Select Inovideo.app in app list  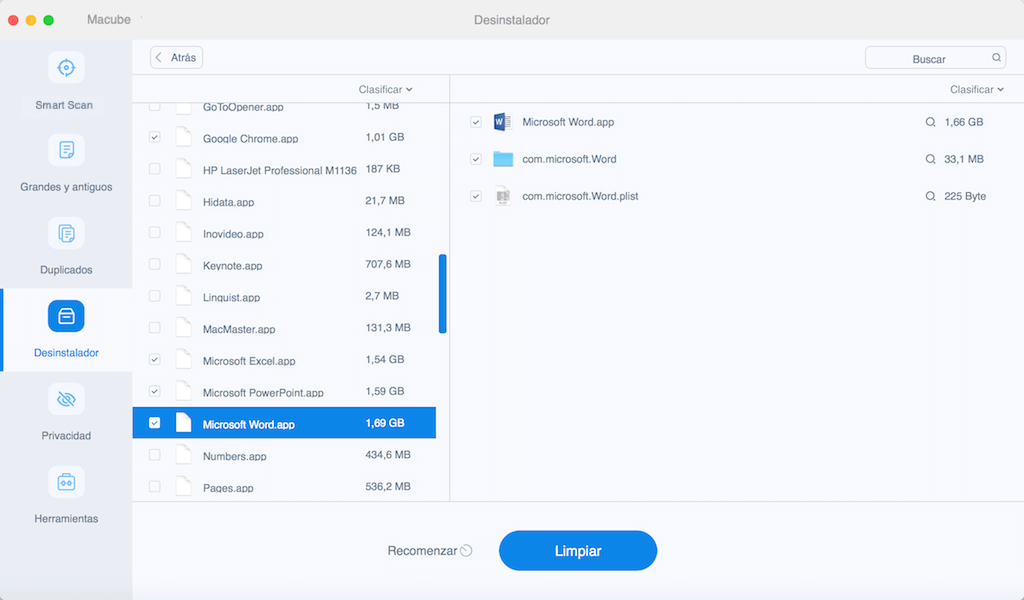233,234
